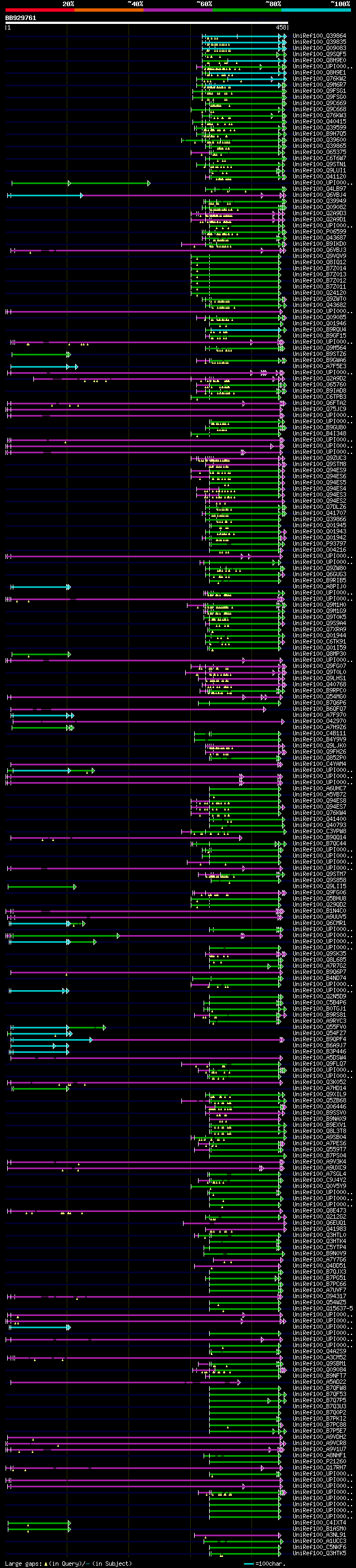Click the orange ~40% identity color segment
356x1568 pixels.
click(109, 11)
